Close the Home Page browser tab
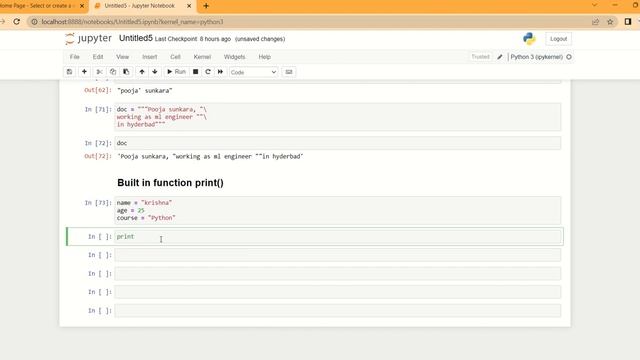Screen dimensions: 640x360 point(82,6)
